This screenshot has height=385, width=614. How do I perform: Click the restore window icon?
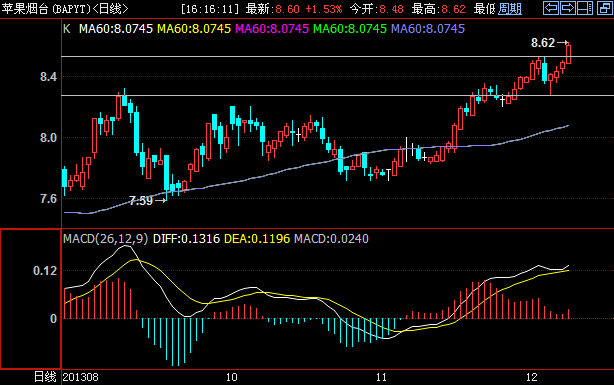point(604,8)
